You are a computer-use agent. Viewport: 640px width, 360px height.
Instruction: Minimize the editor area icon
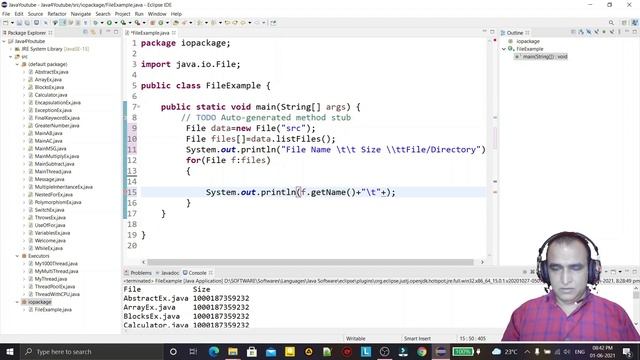coord(484,32)
